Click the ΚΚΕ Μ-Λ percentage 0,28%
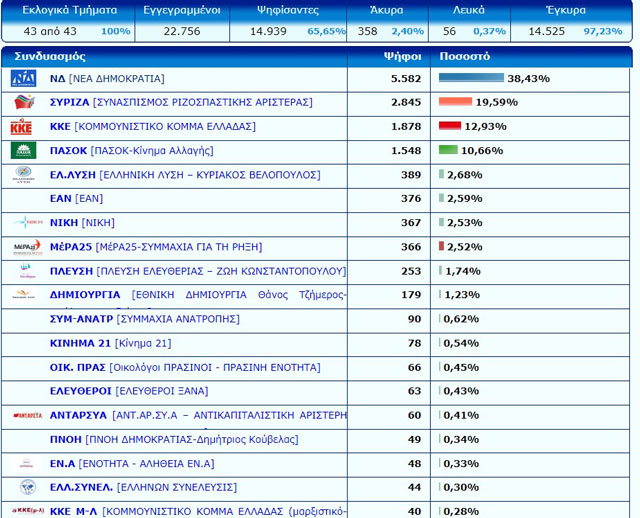Screen dimensions: 640x518 pos(461,511)
